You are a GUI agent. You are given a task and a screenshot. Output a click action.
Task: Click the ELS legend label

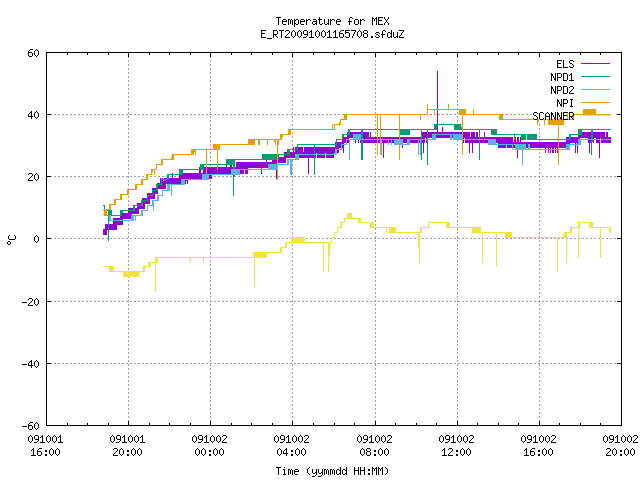(565, 64)
